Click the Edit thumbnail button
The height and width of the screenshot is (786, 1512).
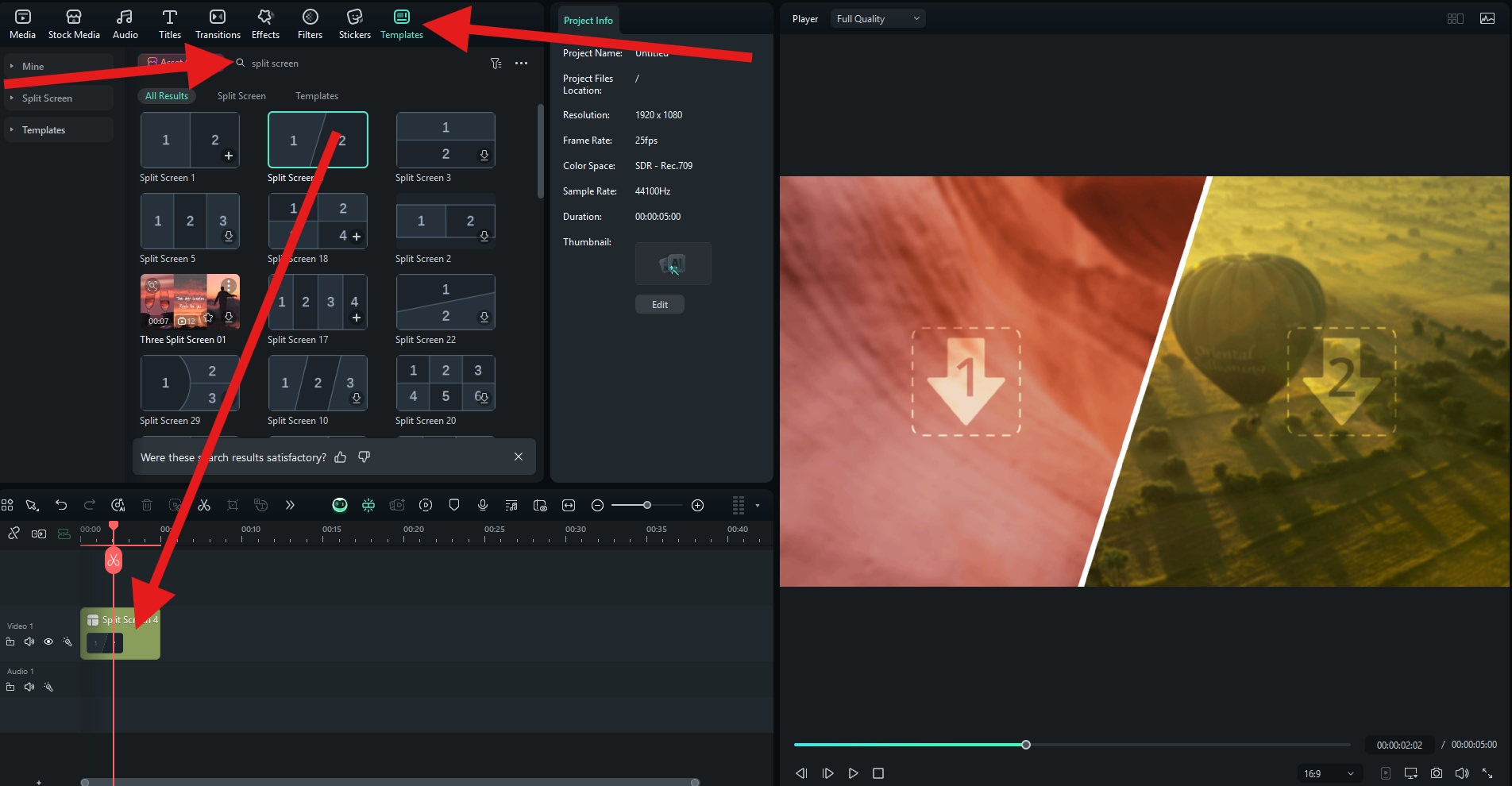click(660, 304)
